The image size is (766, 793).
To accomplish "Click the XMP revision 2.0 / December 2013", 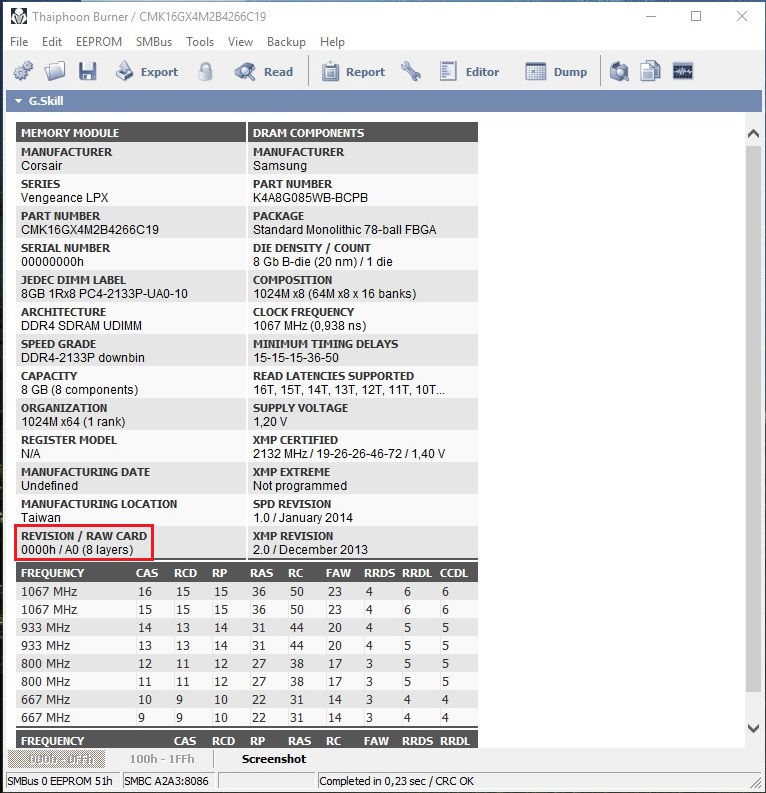I will (310, 550).
